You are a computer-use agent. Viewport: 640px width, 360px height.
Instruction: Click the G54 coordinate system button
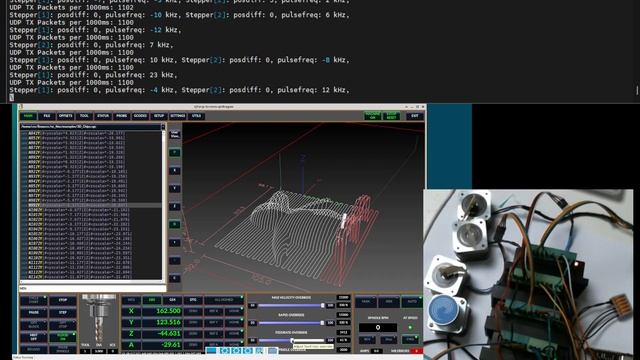coord(172,300)
